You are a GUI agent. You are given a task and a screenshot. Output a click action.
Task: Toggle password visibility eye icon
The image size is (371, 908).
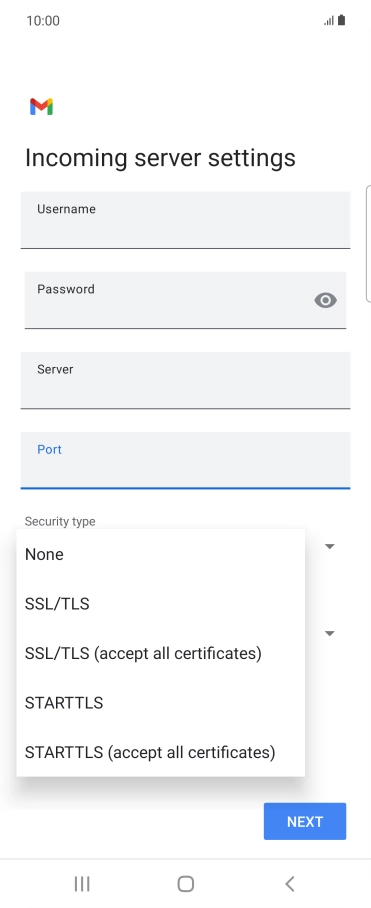point(325,300)
